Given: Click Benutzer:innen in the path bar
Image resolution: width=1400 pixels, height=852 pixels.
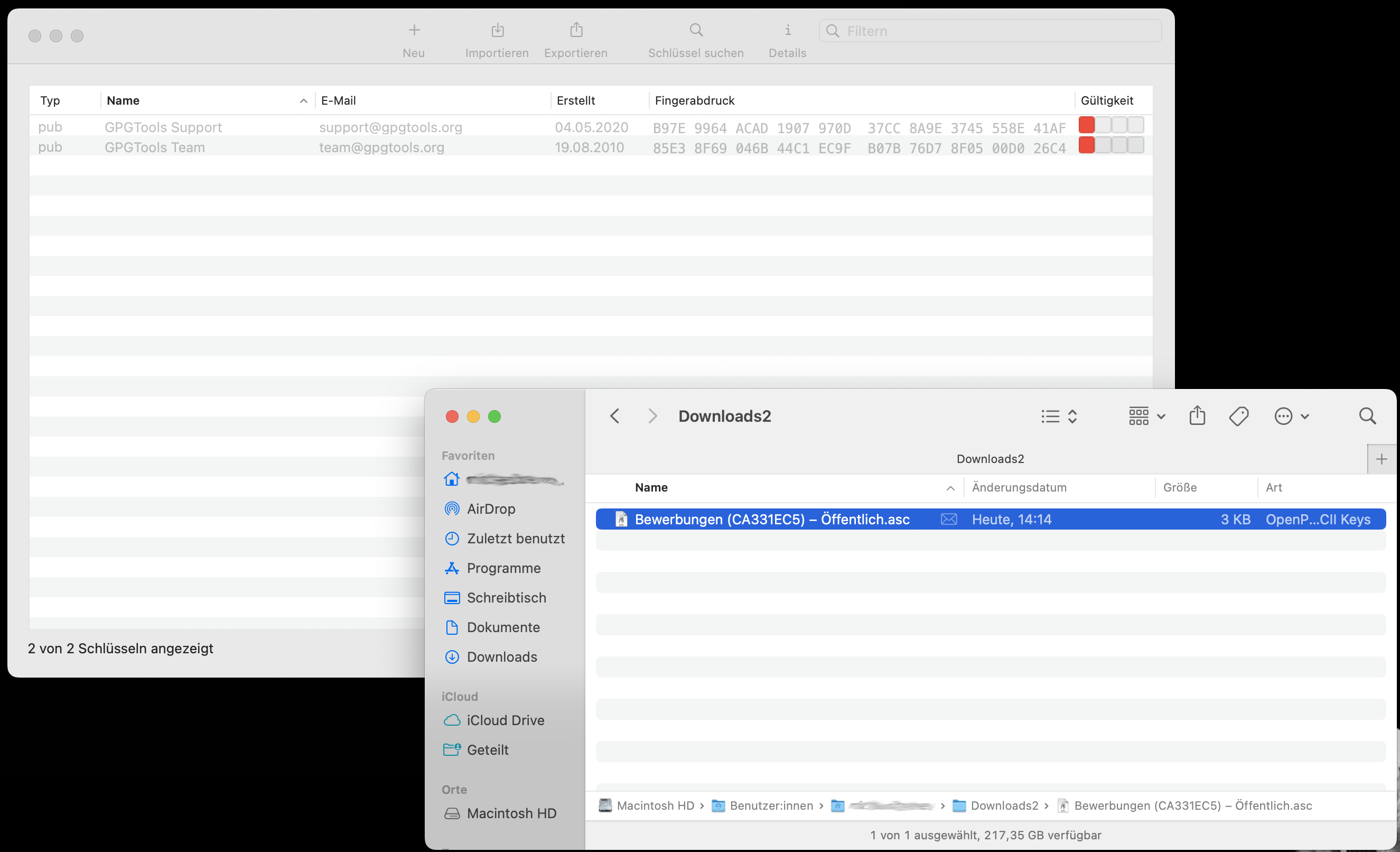Looking at the screenshot, I should pyautogui.click(x=762, y=805).
